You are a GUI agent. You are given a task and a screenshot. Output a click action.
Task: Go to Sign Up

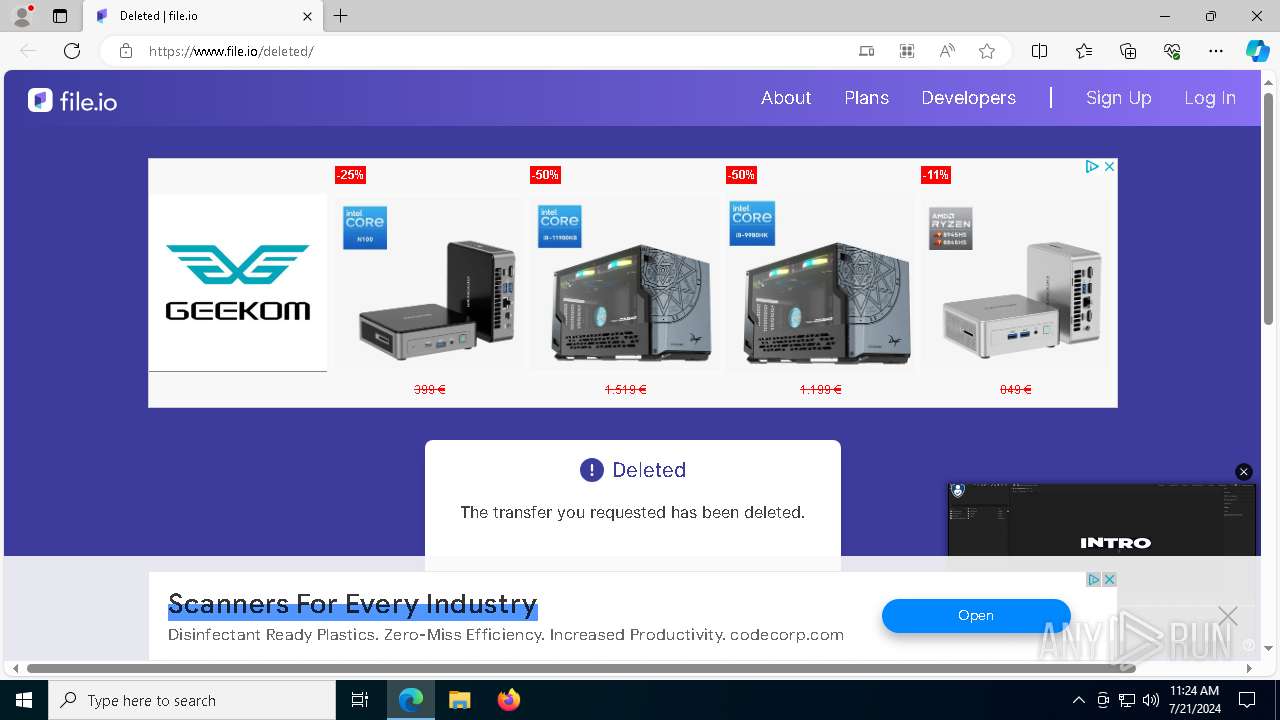pyautogui.click(x=1119, y=98)
